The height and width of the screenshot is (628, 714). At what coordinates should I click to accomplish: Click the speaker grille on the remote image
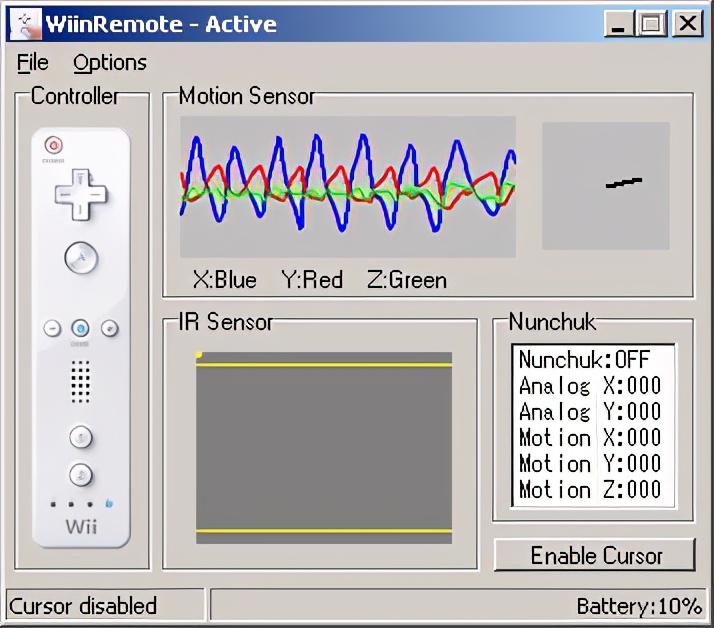(x=81, y=382)
